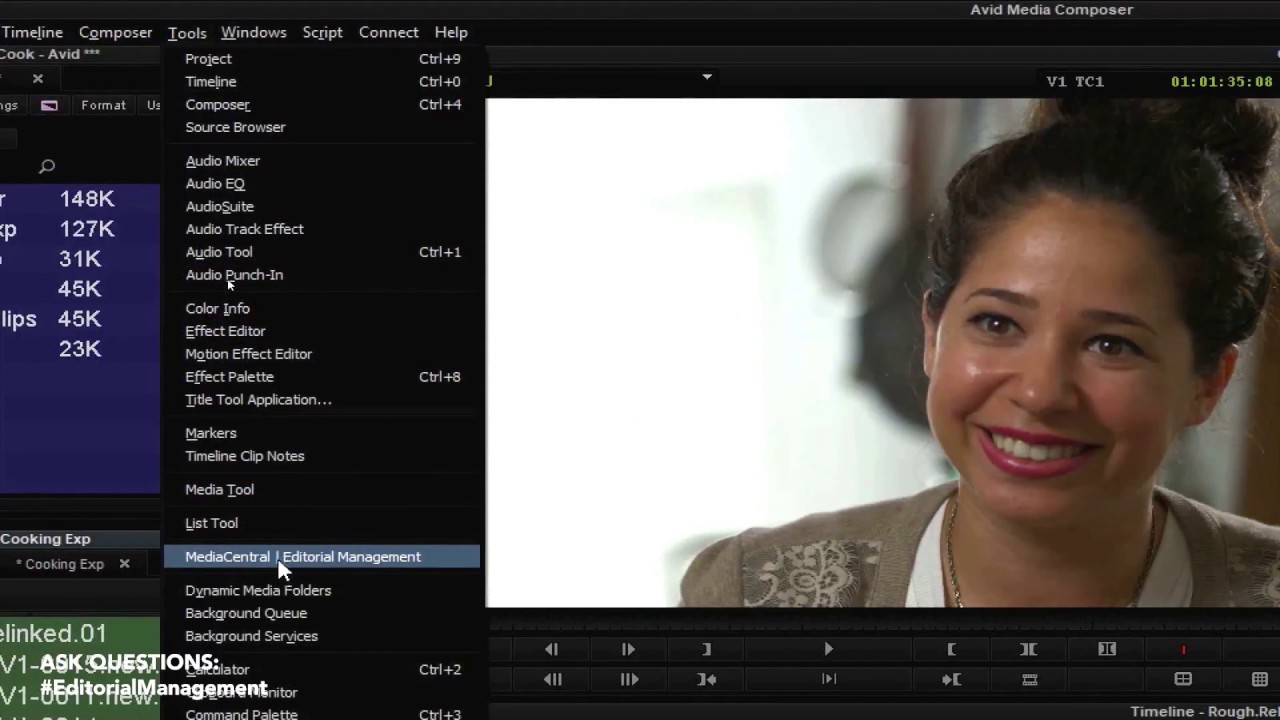Open the dropdown arrow above the monitor
This screenshot has height=720, width=1280.
tap(707, 77)
